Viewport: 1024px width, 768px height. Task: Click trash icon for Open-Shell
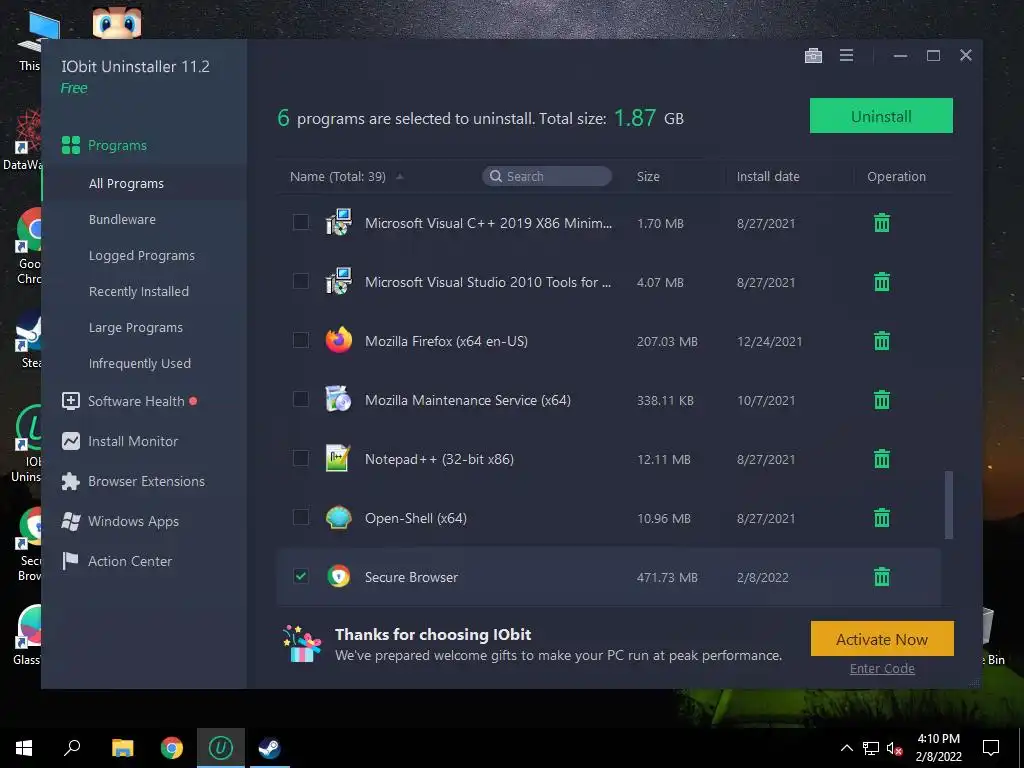click(x=882, y=518)
